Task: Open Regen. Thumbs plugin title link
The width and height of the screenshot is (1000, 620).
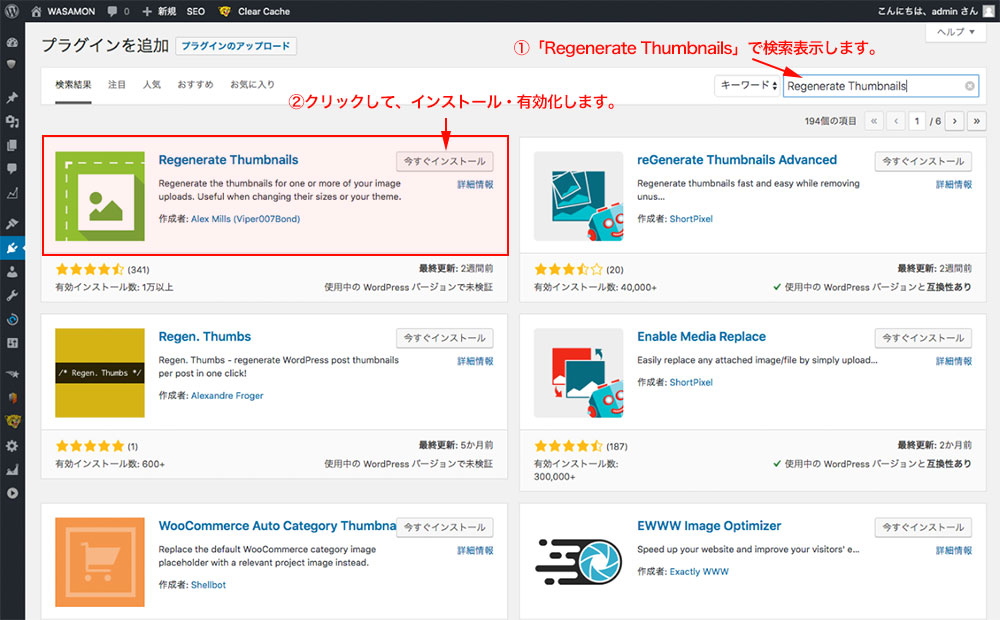Action: [x=205, y=337]
